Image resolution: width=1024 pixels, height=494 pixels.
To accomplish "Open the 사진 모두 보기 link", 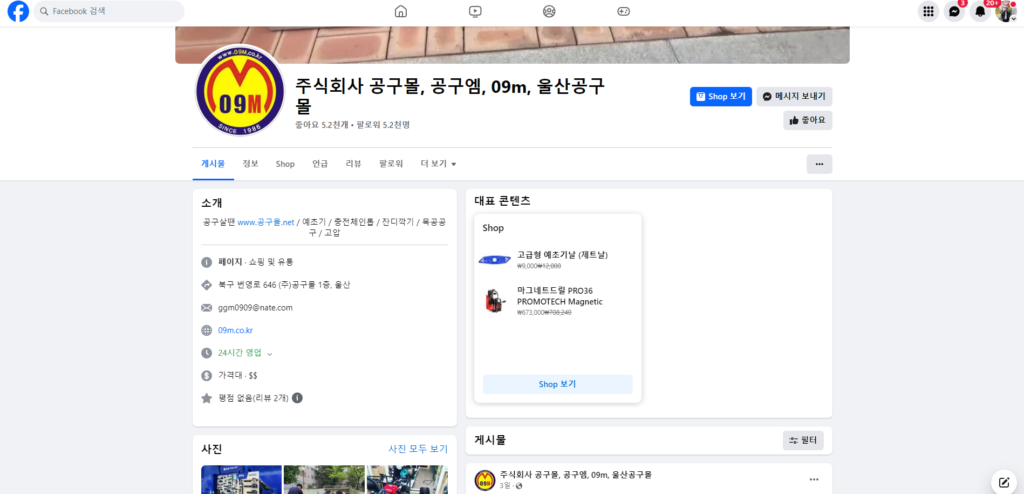I will 418,449.
